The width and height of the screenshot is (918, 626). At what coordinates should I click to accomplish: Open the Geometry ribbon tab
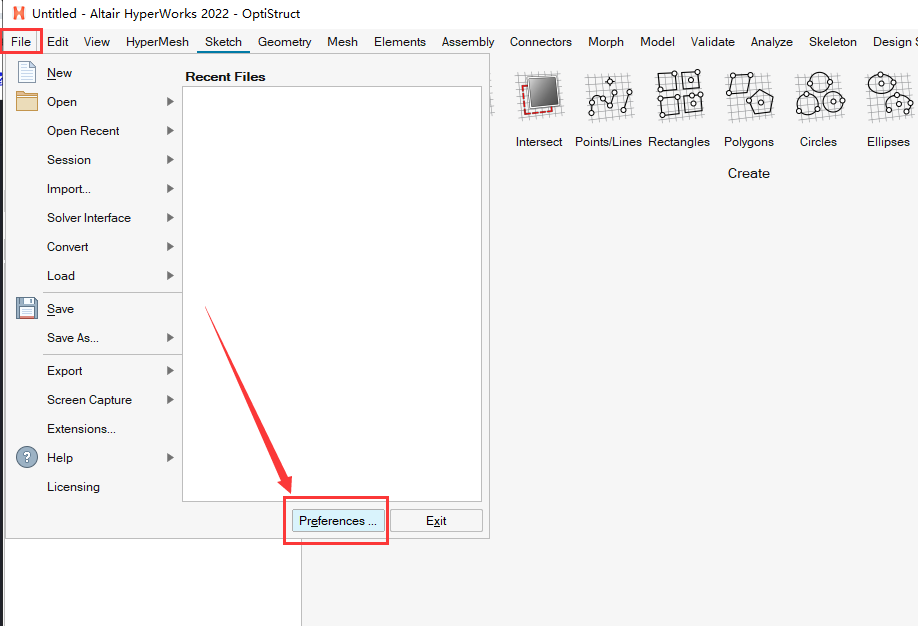tap(284, 42)
